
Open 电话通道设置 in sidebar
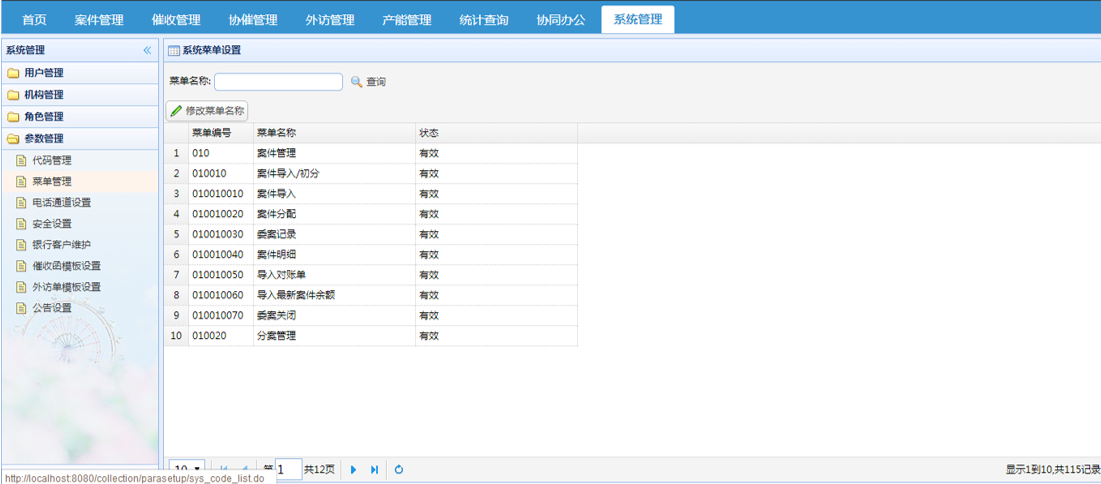pyautogui.click(x=61, y=202)
